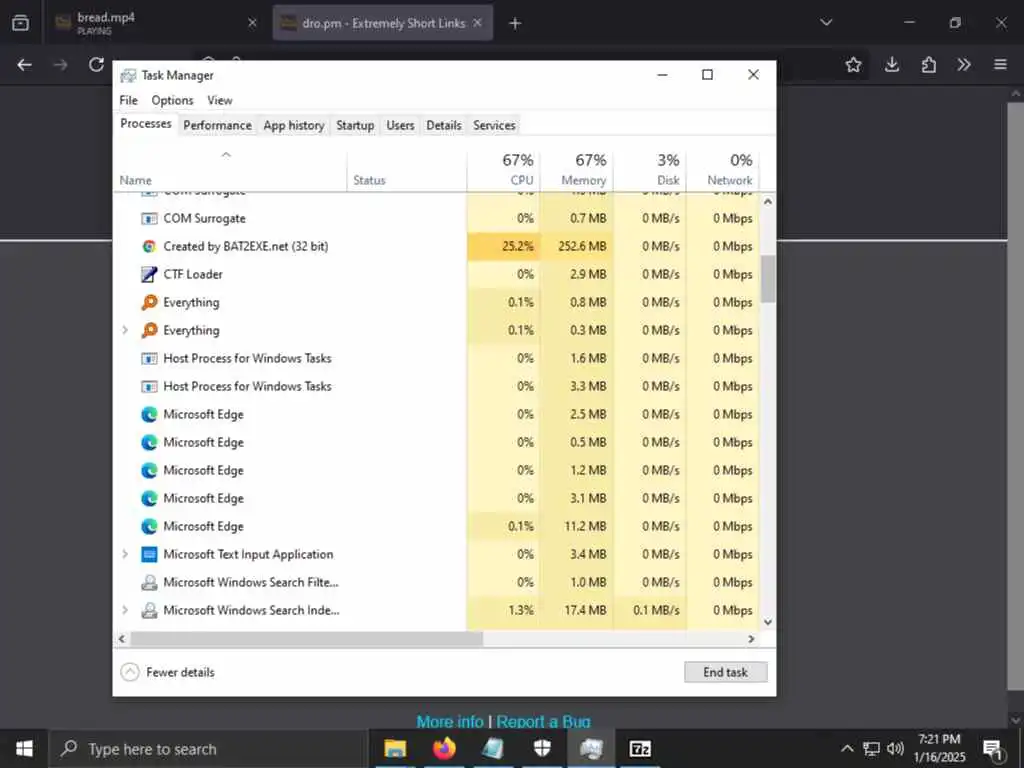This screenshot has width=1024, height=768.
Task: Open the browser hamburger menu
Action: [1000, 65]
